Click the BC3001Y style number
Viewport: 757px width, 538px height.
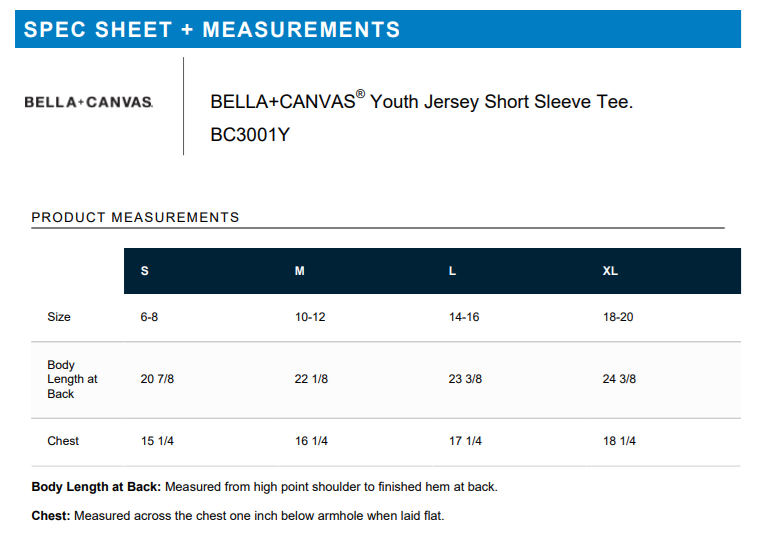click(250, 134)
